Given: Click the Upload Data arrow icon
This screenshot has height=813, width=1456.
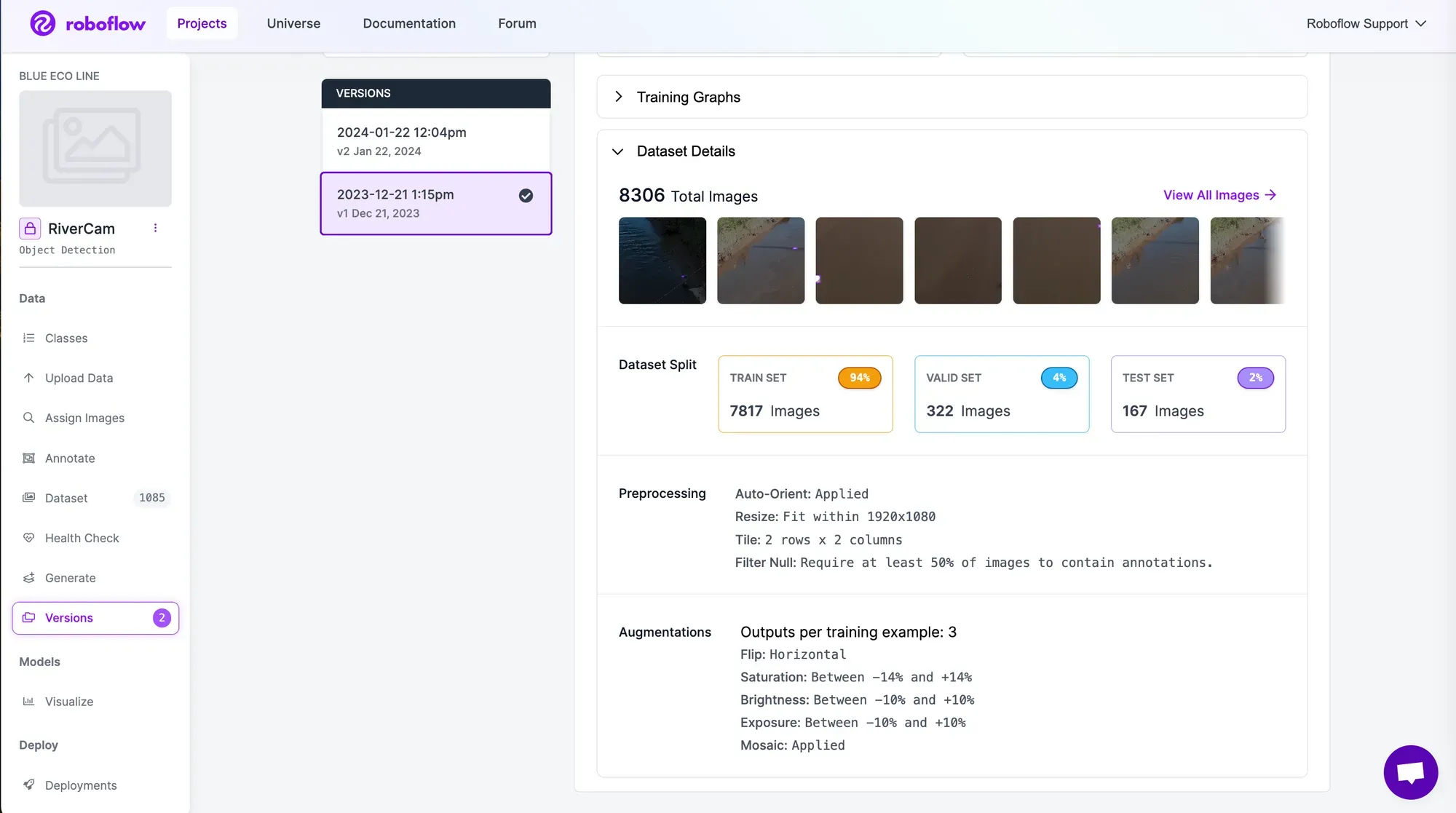Looking at the screenshot, I should pos(28,378).
